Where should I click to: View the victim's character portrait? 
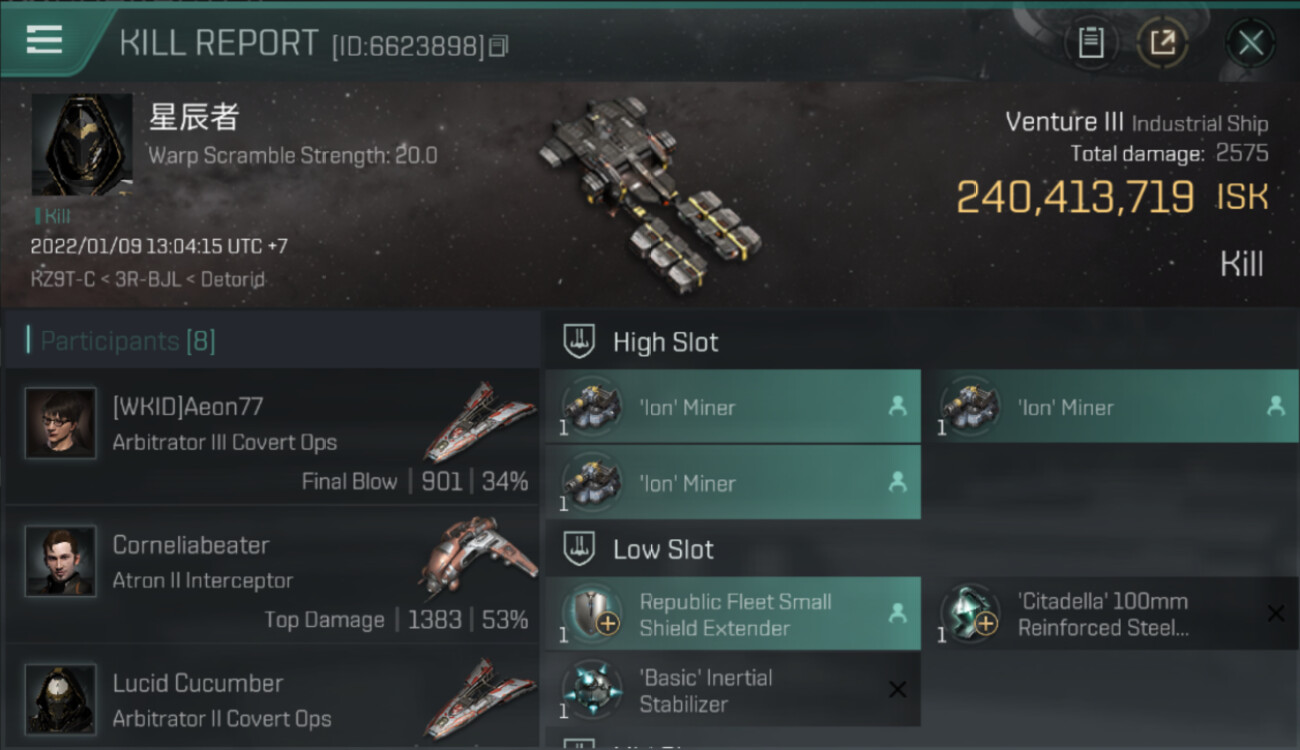[x=82, y=145]
